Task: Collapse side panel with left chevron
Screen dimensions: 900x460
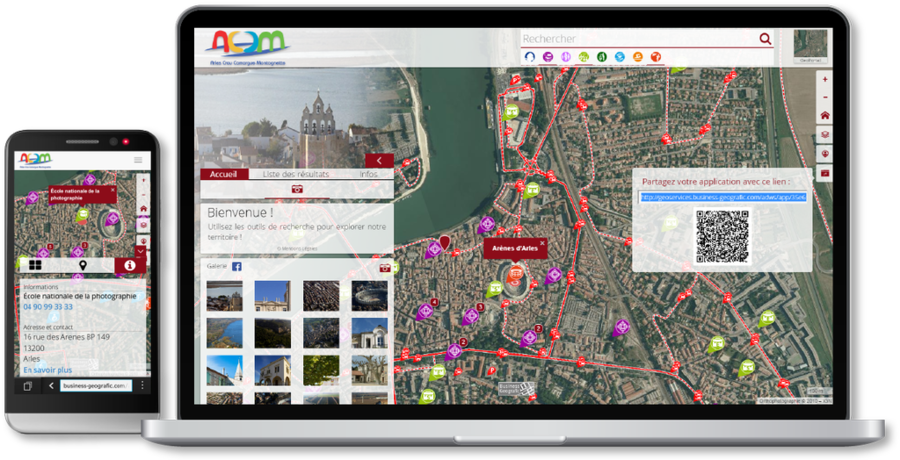Action: (x=379, y=160)
